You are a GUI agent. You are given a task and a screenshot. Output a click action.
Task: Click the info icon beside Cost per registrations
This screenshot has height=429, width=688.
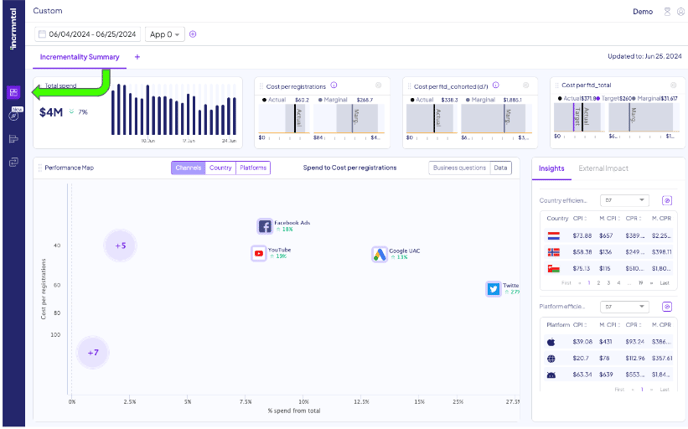(x=333, y=85)
